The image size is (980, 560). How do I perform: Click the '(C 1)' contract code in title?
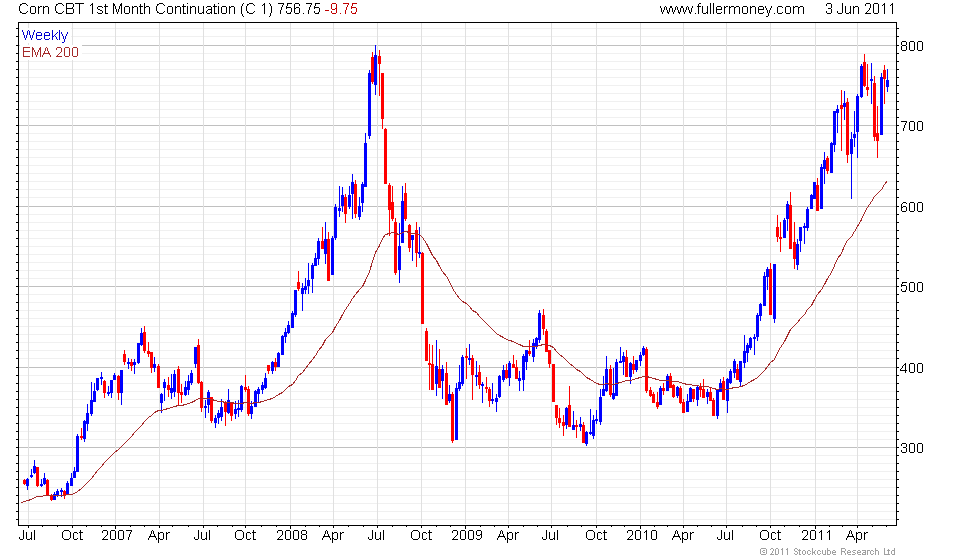[256, 9]
